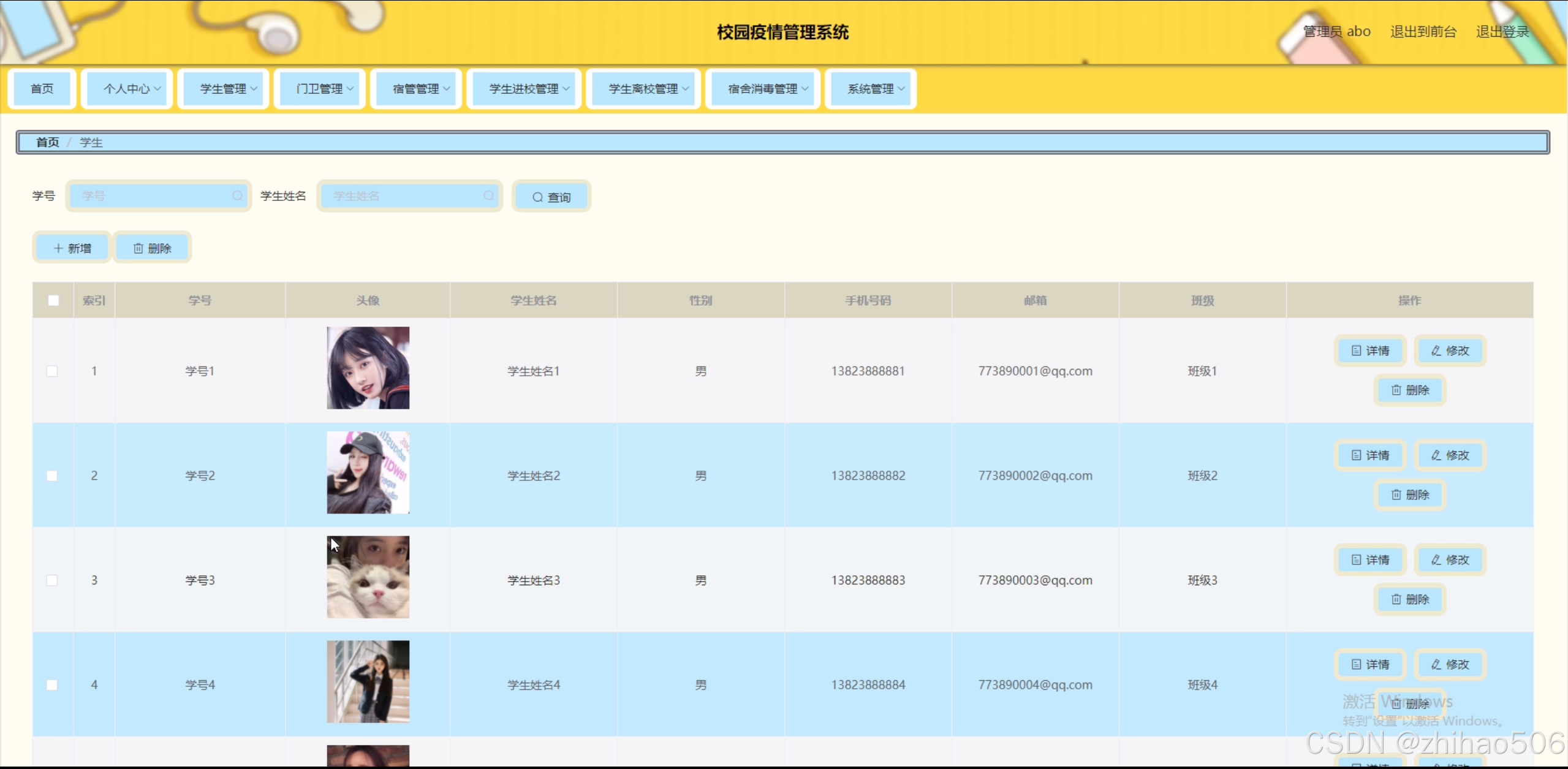Click 修改 edit button for 学号2
The height and width of the screenshot is (769, 1568).
[x=1450, y=455]
